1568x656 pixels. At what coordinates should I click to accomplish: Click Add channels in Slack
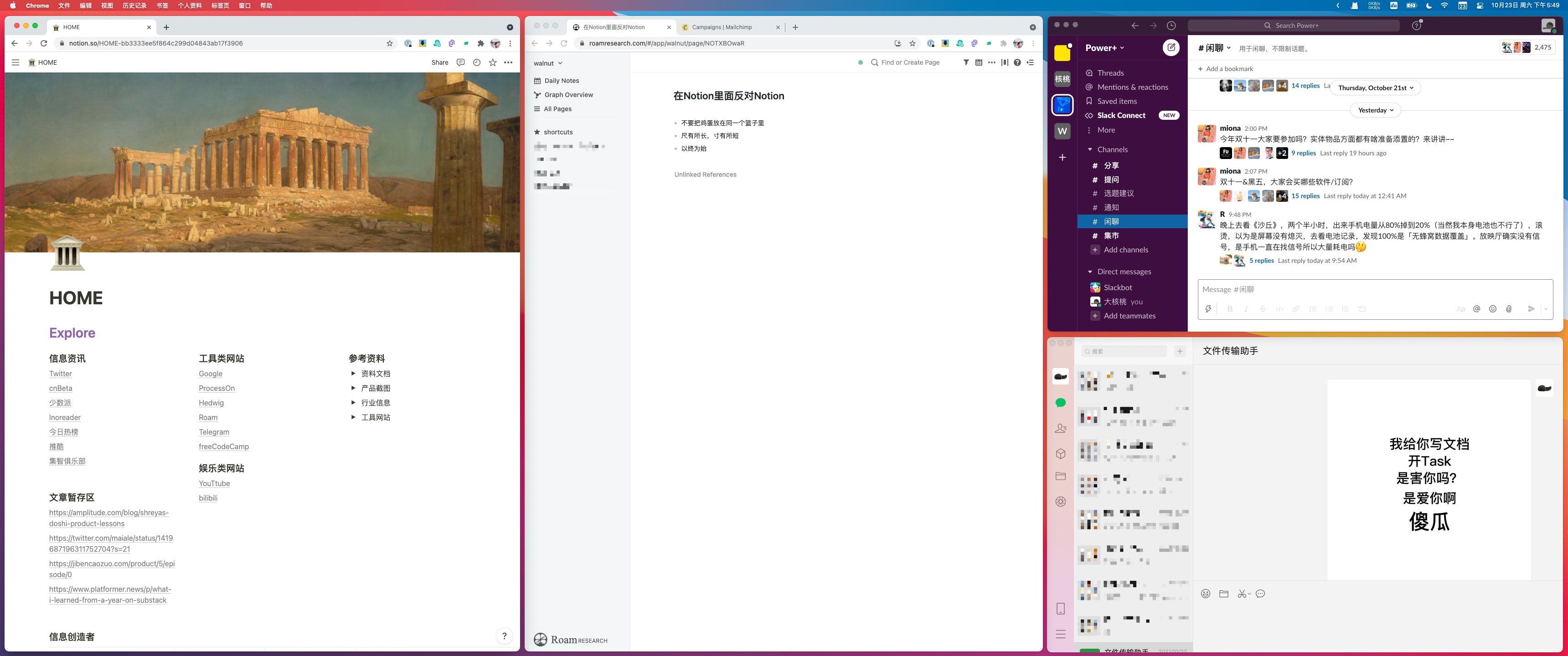[1119, 250]
